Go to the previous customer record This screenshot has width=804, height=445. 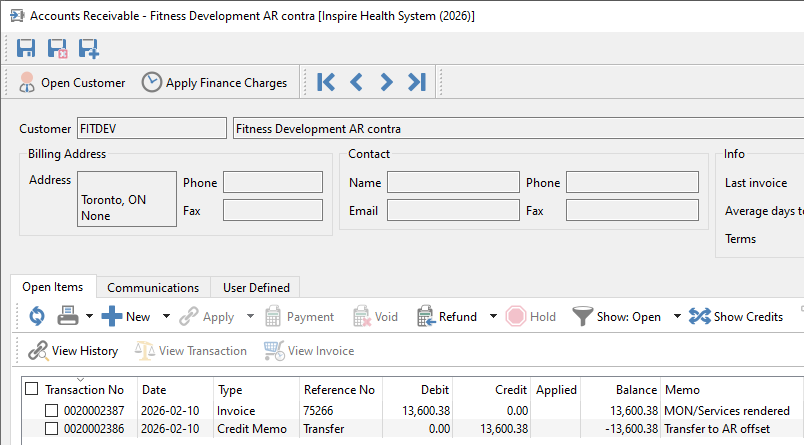click(x=356, y=82)
